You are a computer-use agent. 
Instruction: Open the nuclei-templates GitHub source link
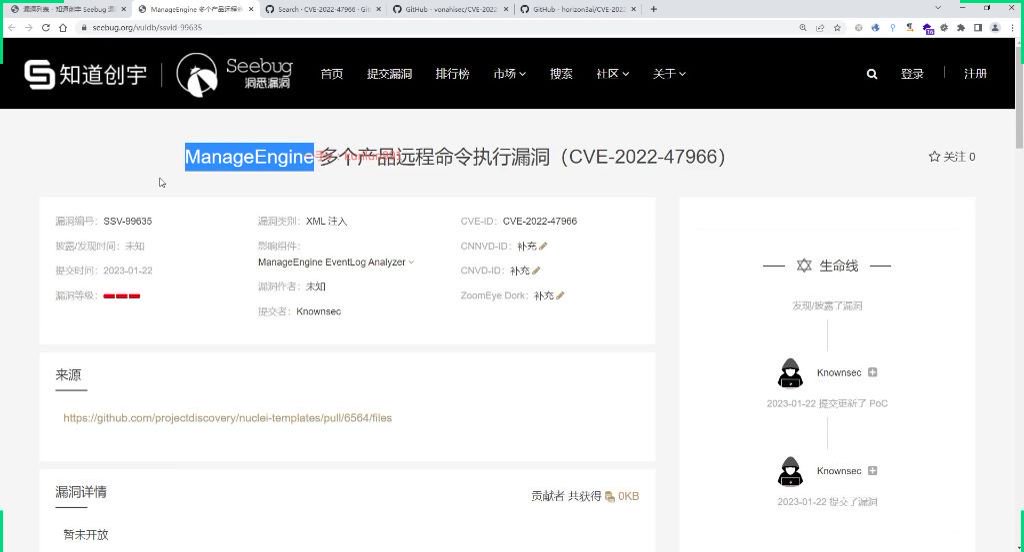227,418
